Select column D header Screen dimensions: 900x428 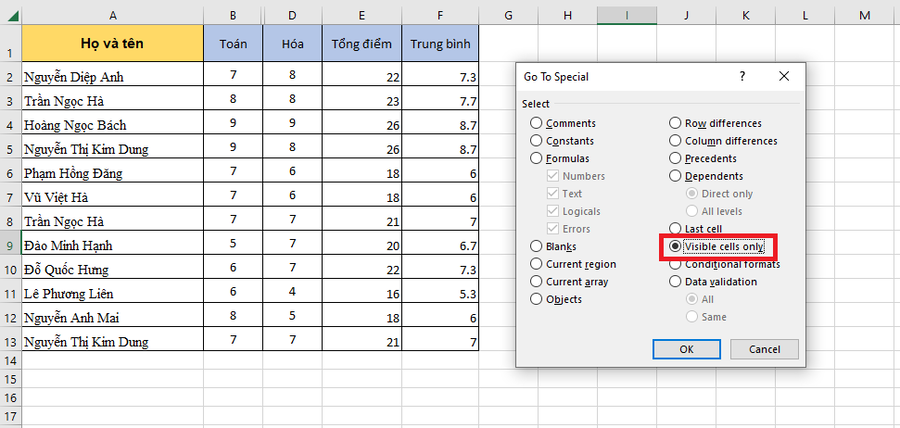pyautogui.click(x=292, y=15)
